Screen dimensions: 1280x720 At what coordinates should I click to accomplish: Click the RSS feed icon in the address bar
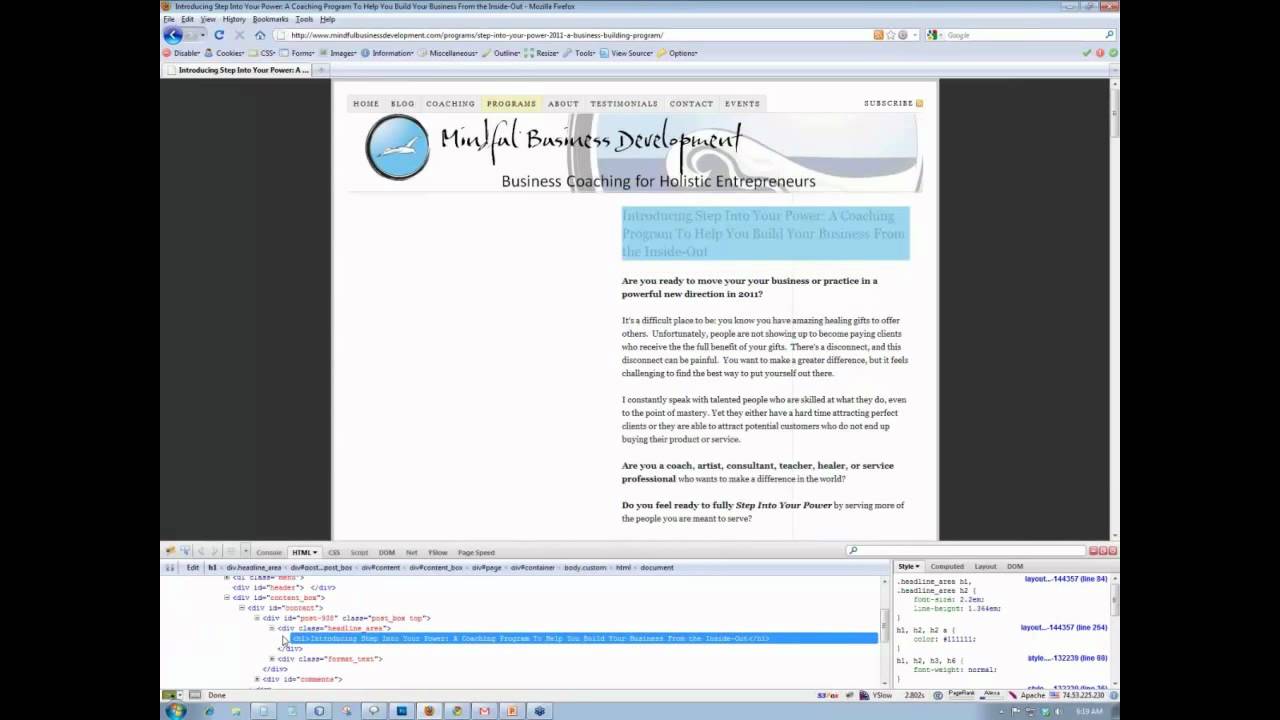(878, 35)
